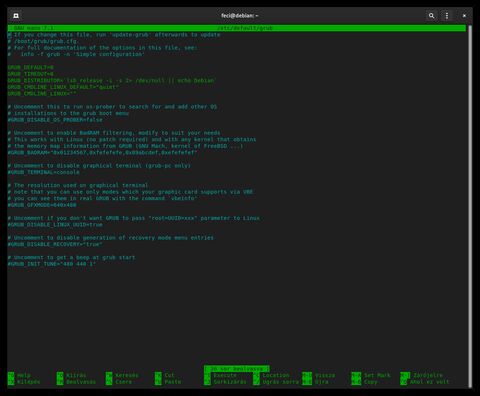Click the Execute shortcut in nano's footer
480x396 pixels.
click(220, 375)
